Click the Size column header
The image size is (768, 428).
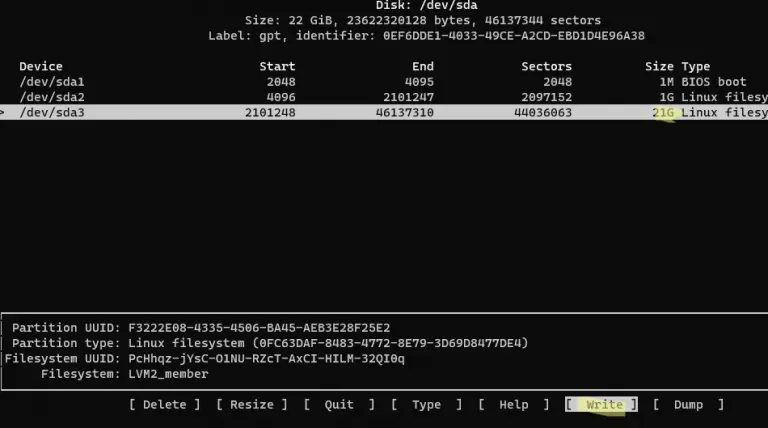659,66
